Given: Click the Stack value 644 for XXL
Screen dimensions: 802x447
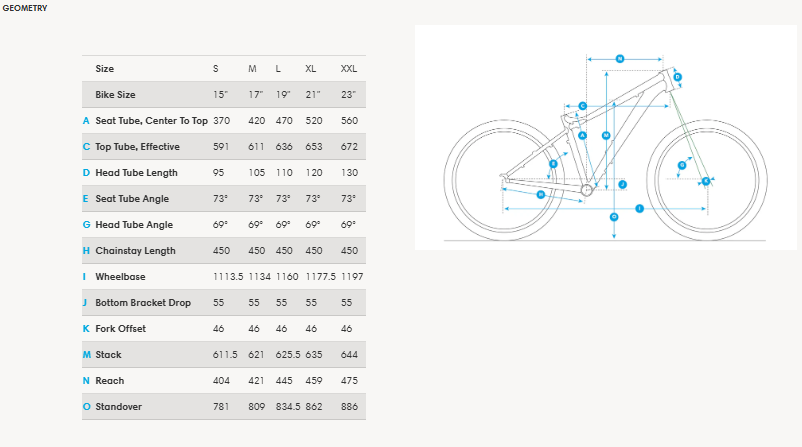Looking at the screenshot, I should tap(349, 355).
